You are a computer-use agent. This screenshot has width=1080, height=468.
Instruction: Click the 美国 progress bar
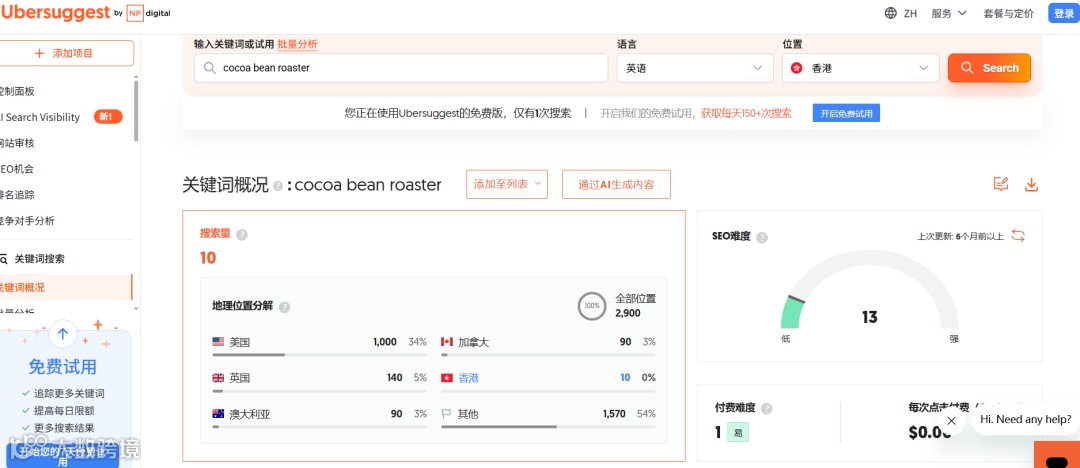click(320, 355)
